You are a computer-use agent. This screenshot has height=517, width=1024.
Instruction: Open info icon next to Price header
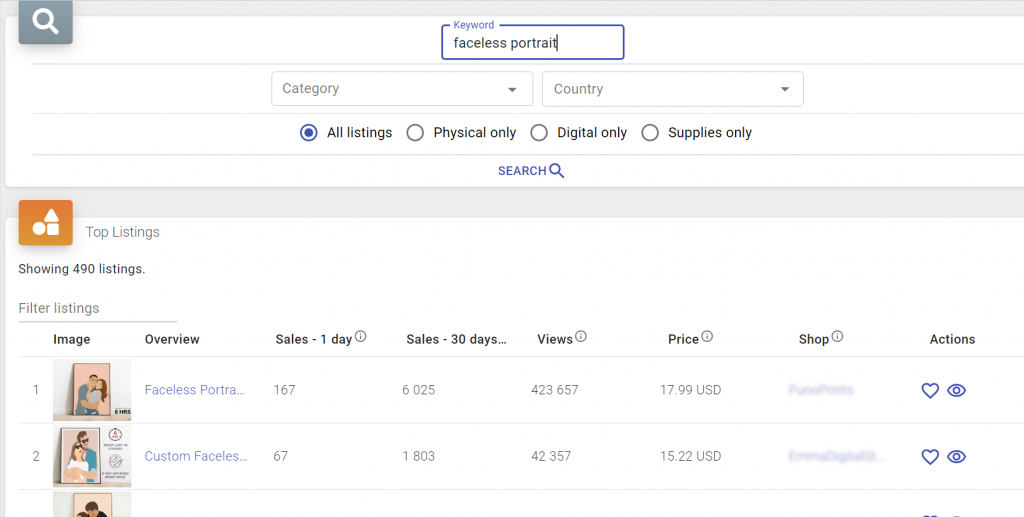707,337
